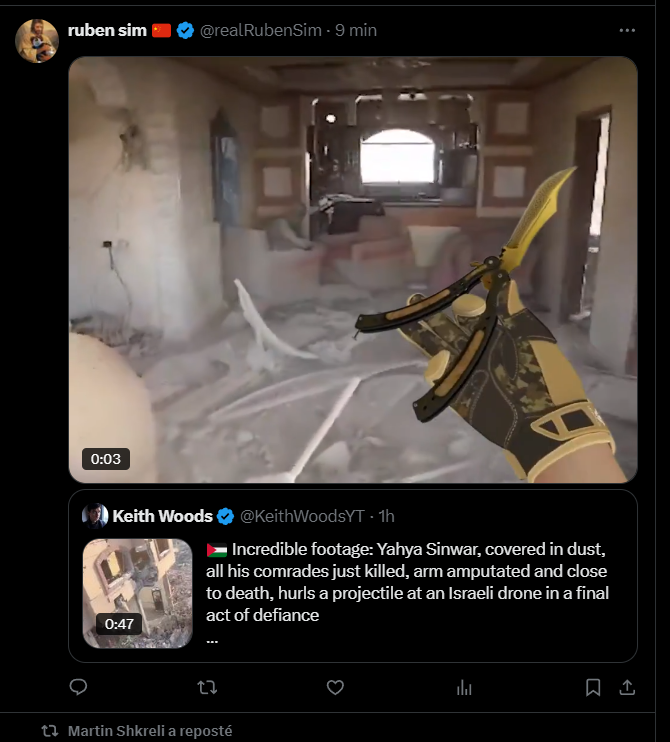Click the Keith Woods name in quote
This screenshot has height=742, width=670.
tap(162, 516)
